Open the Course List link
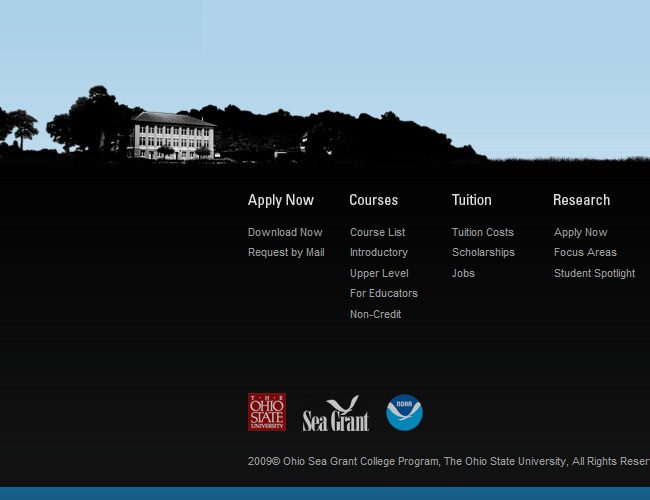 point(377,232)
